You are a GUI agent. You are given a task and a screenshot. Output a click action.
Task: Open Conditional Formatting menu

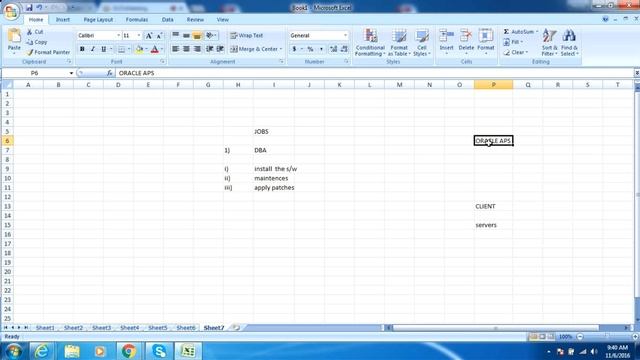[370, 42]
